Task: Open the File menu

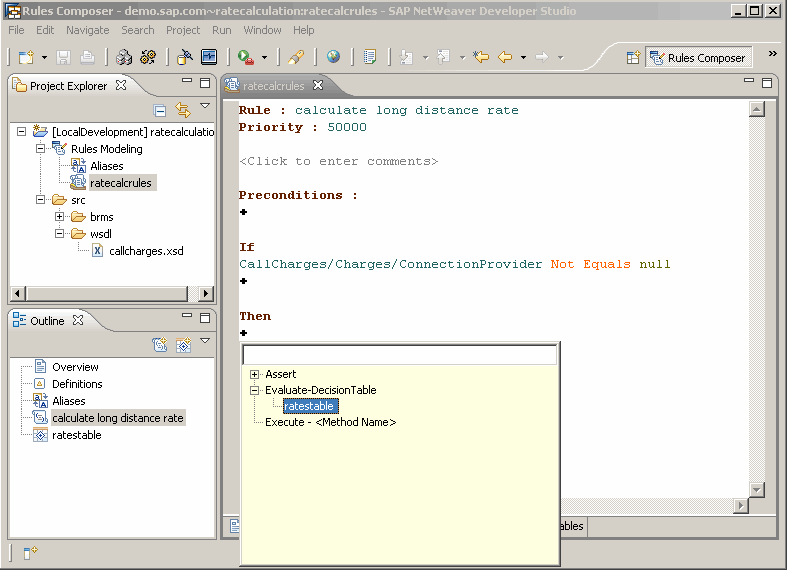Action: click(x=16, y=30)
